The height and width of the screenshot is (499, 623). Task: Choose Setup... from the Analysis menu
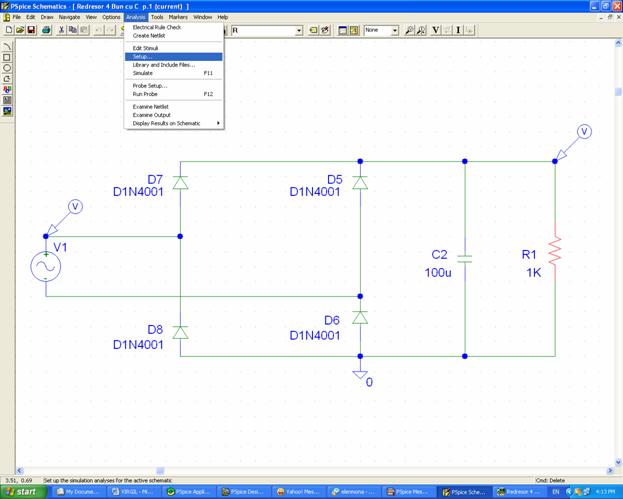click(143, 56)
